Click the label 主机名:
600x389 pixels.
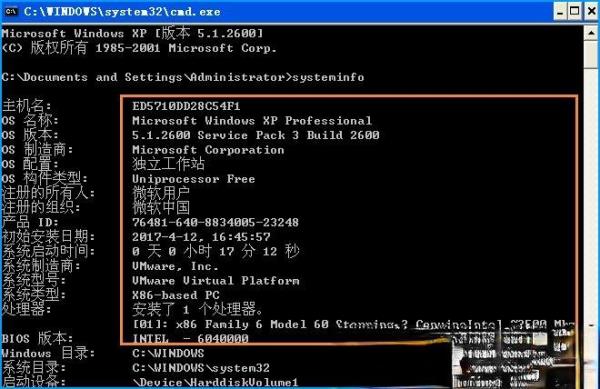pos(26,106)
